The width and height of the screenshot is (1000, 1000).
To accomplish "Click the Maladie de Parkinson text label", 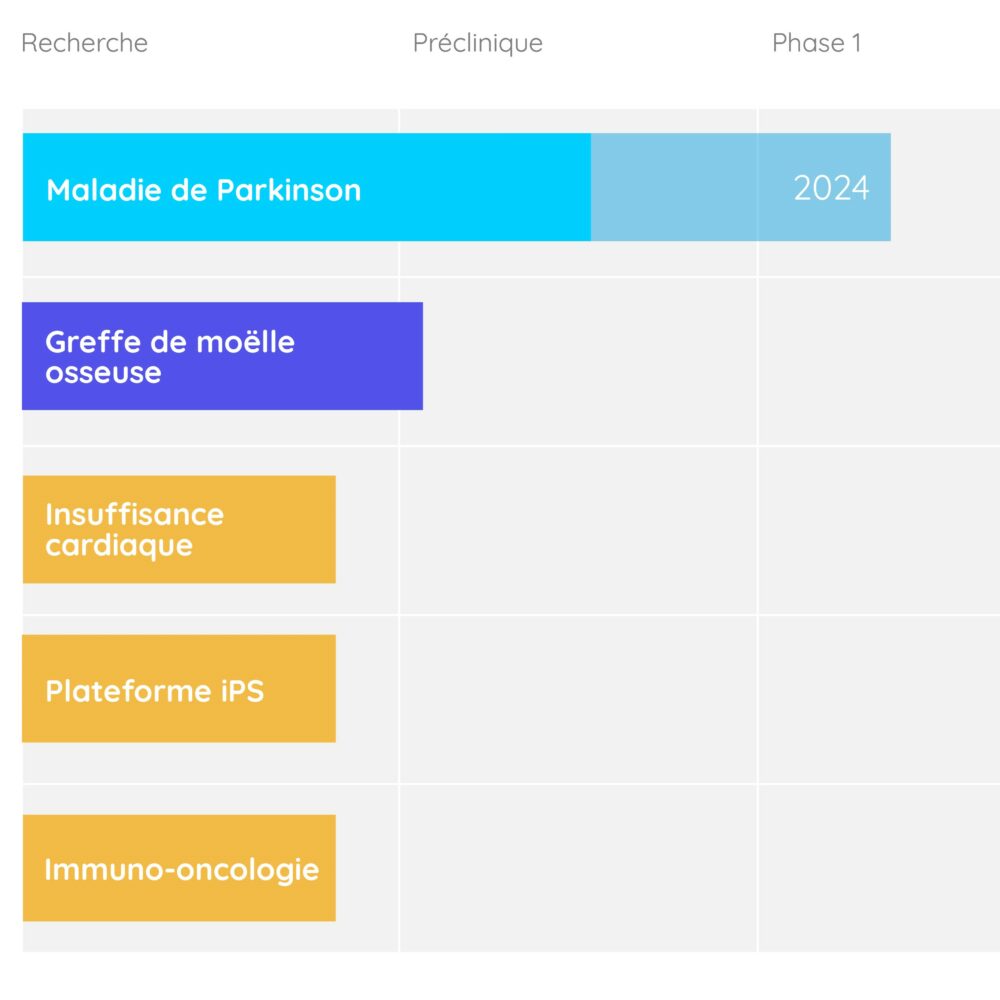I will click(203, 190).
